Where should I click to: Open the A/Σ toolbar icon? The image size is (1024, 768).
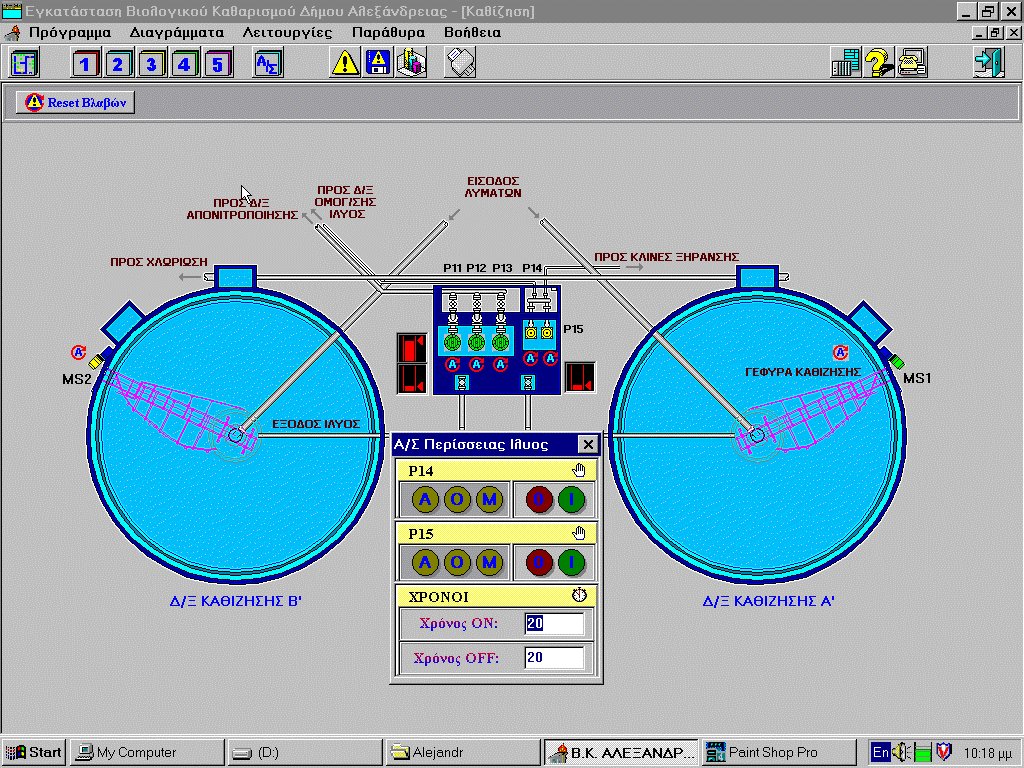tap(268, 64)
